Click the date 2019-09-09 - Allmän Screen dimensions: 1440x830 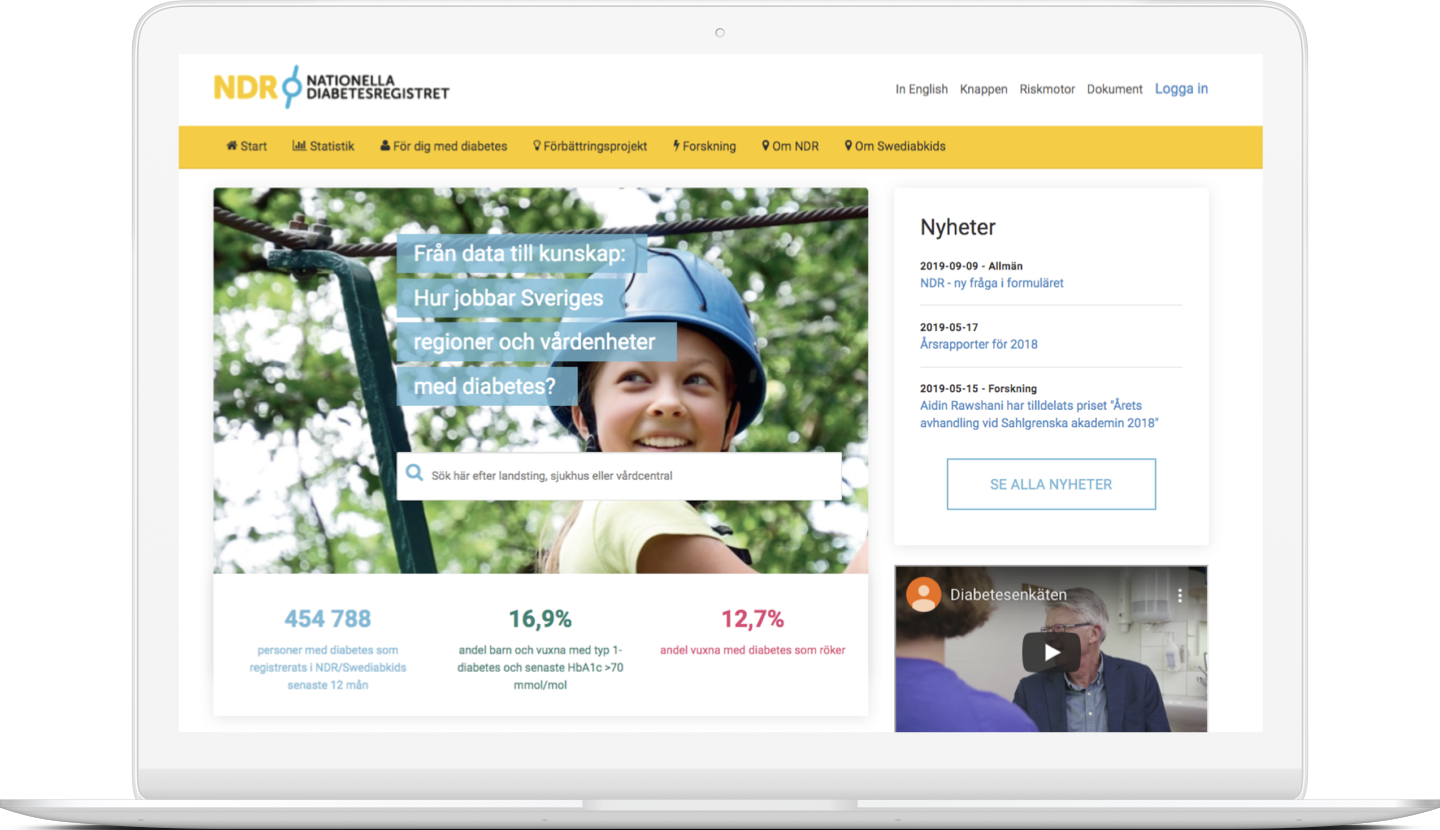pyautogui.click(x=971, y=266)
